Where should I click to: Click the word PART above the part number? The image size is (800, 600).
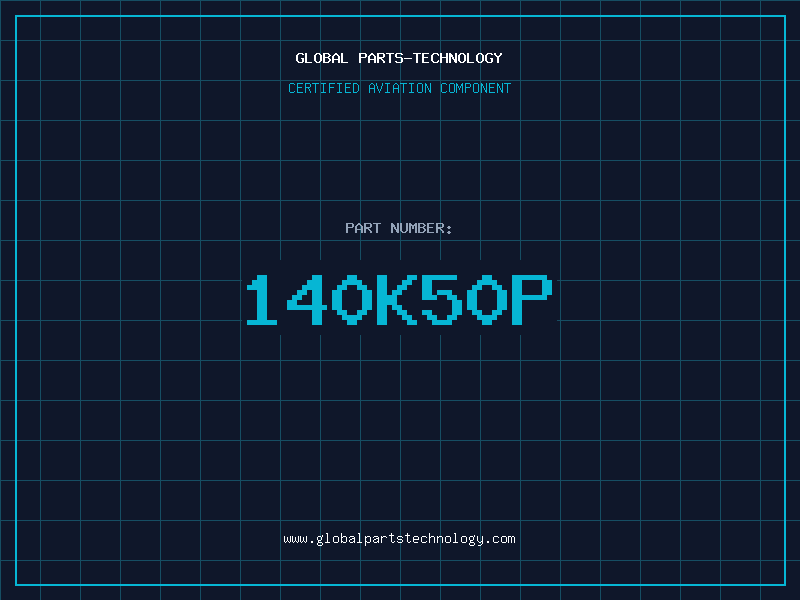point(363,228)
